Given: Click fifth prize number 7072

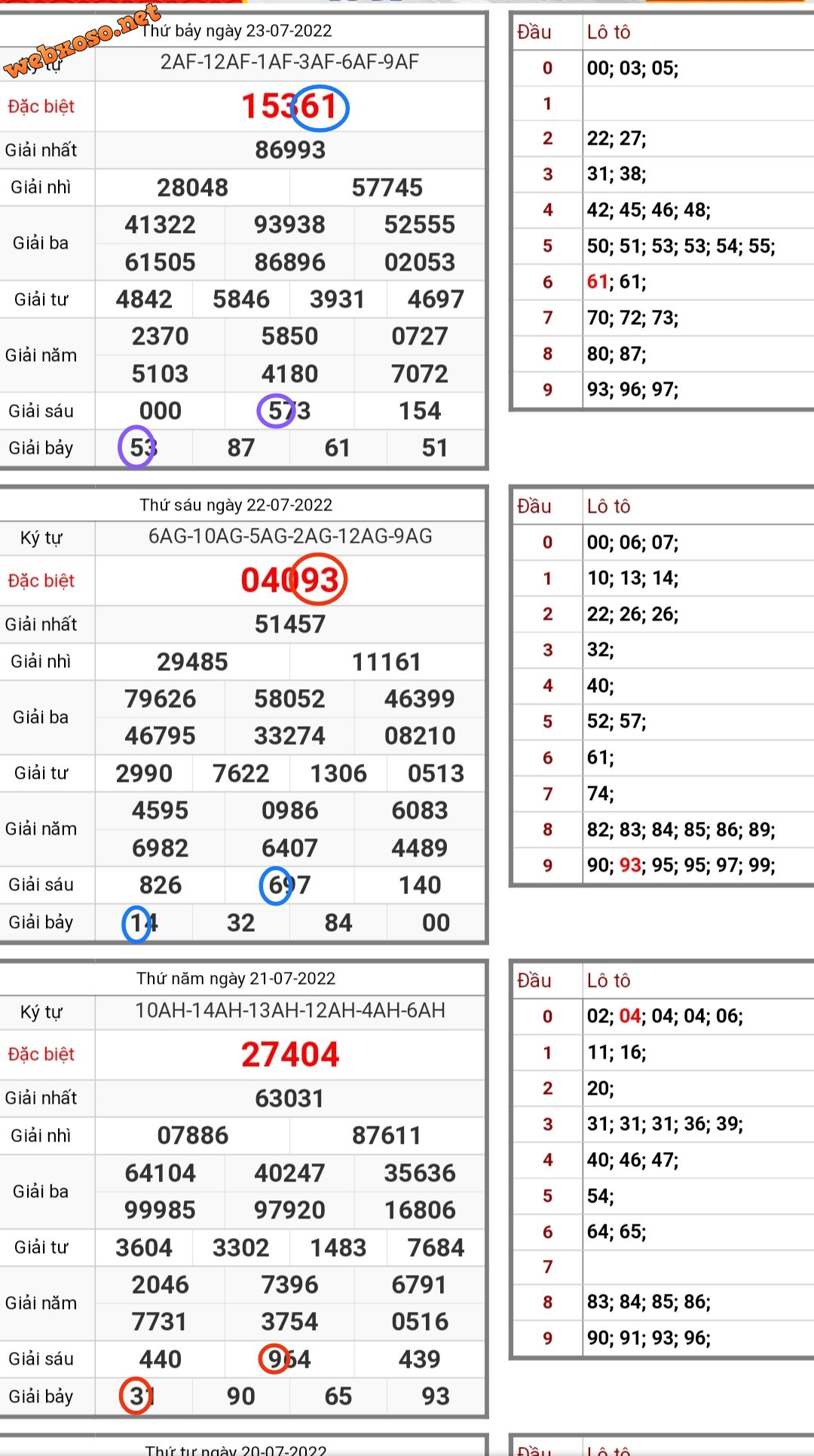Looking at the screenshot, I should pos(419,374).
